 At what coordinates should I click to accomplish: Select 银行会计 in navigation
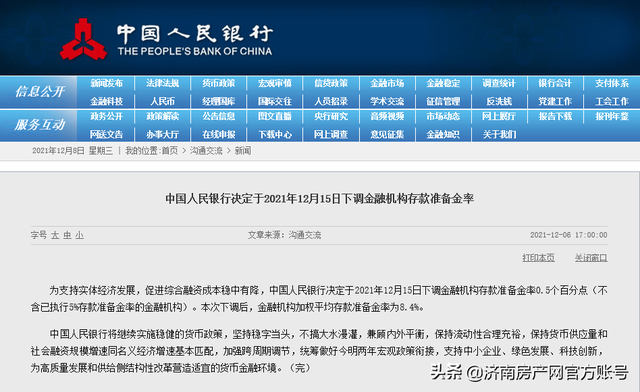point(555,83)
